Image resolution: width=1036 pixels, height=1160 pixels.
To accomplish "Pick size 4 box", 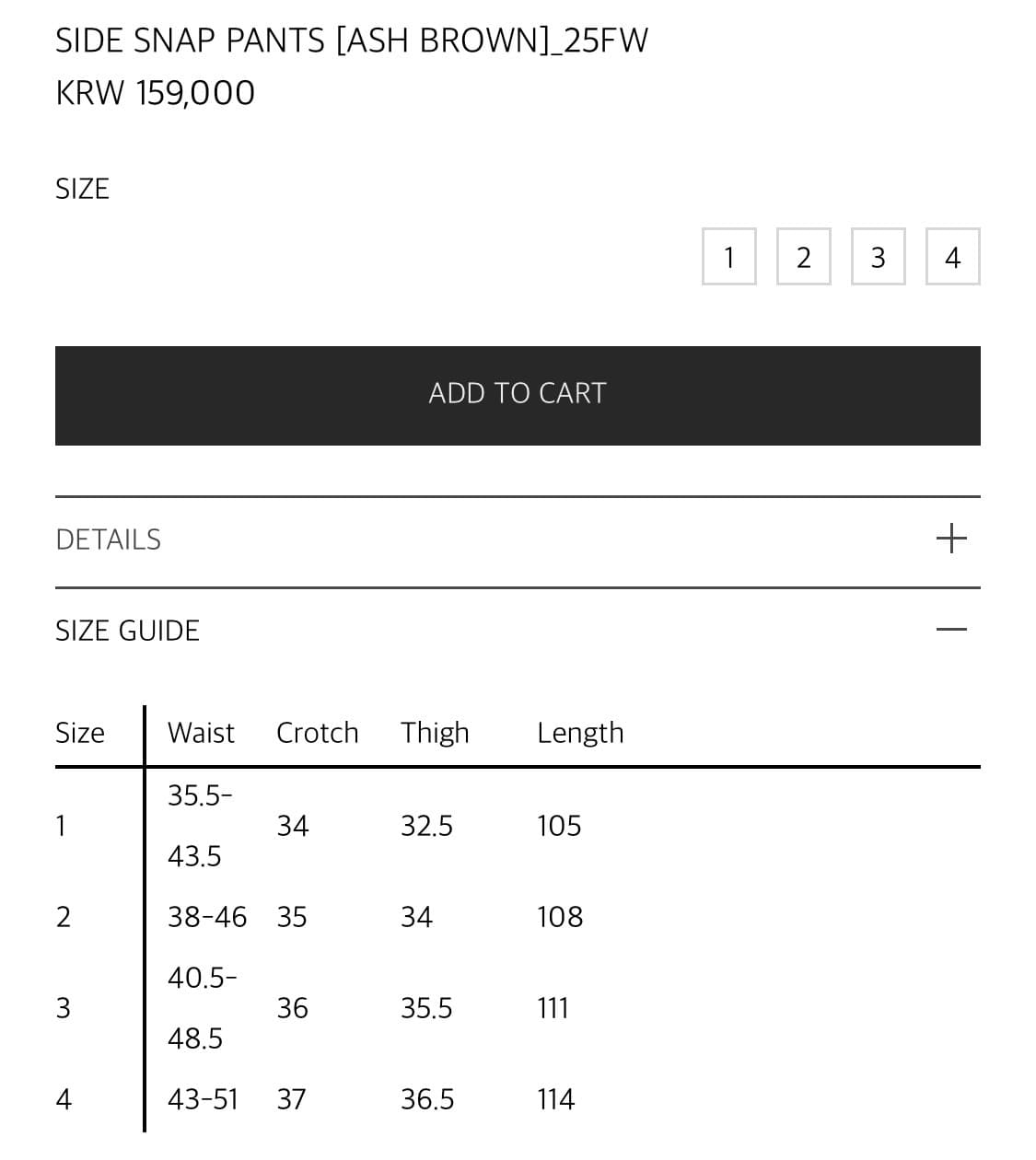I will click(952, 257).
